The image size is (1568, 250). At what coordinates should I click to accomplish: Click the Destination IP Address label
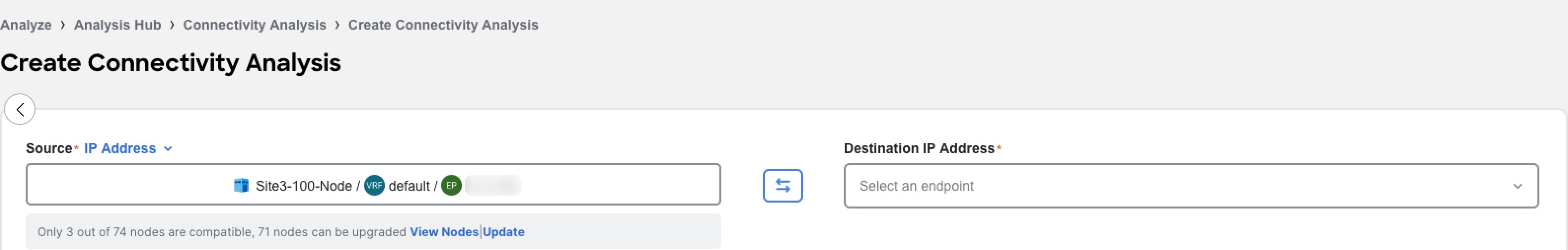919,148
